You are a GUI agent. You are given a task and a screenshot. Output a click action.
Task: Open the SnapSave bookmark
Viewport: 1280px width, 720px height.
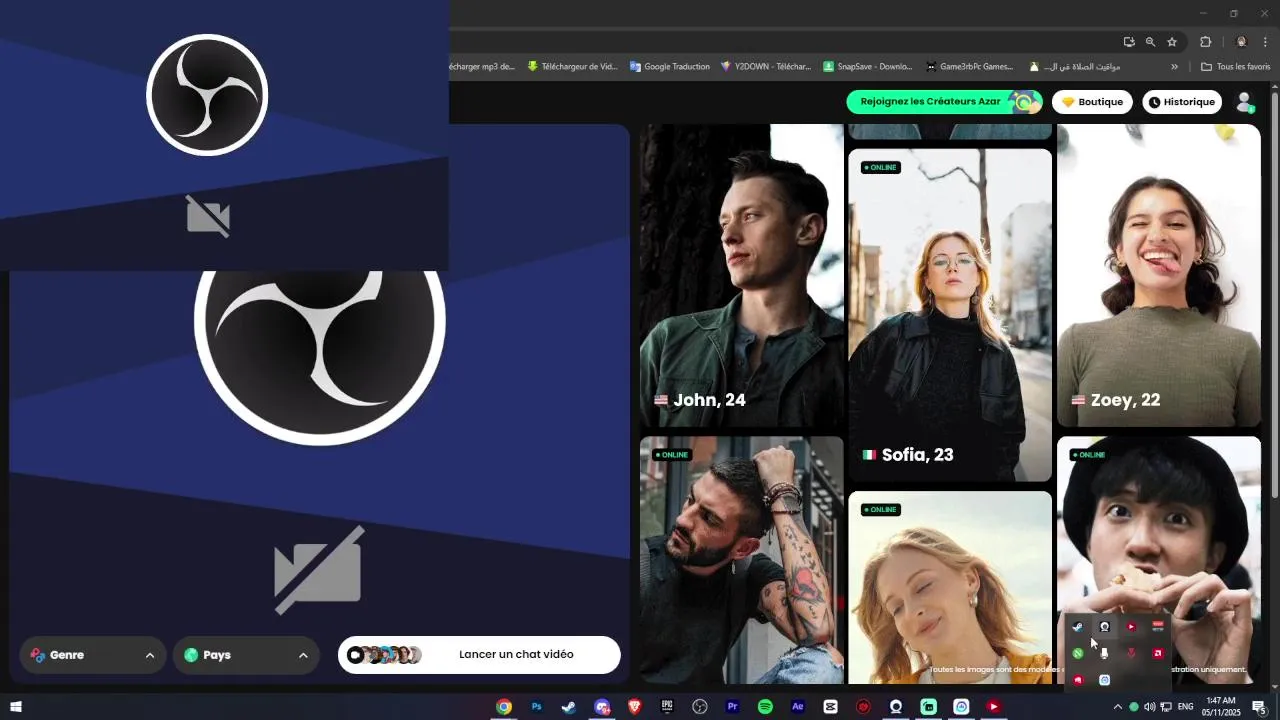tap(868, 67)
